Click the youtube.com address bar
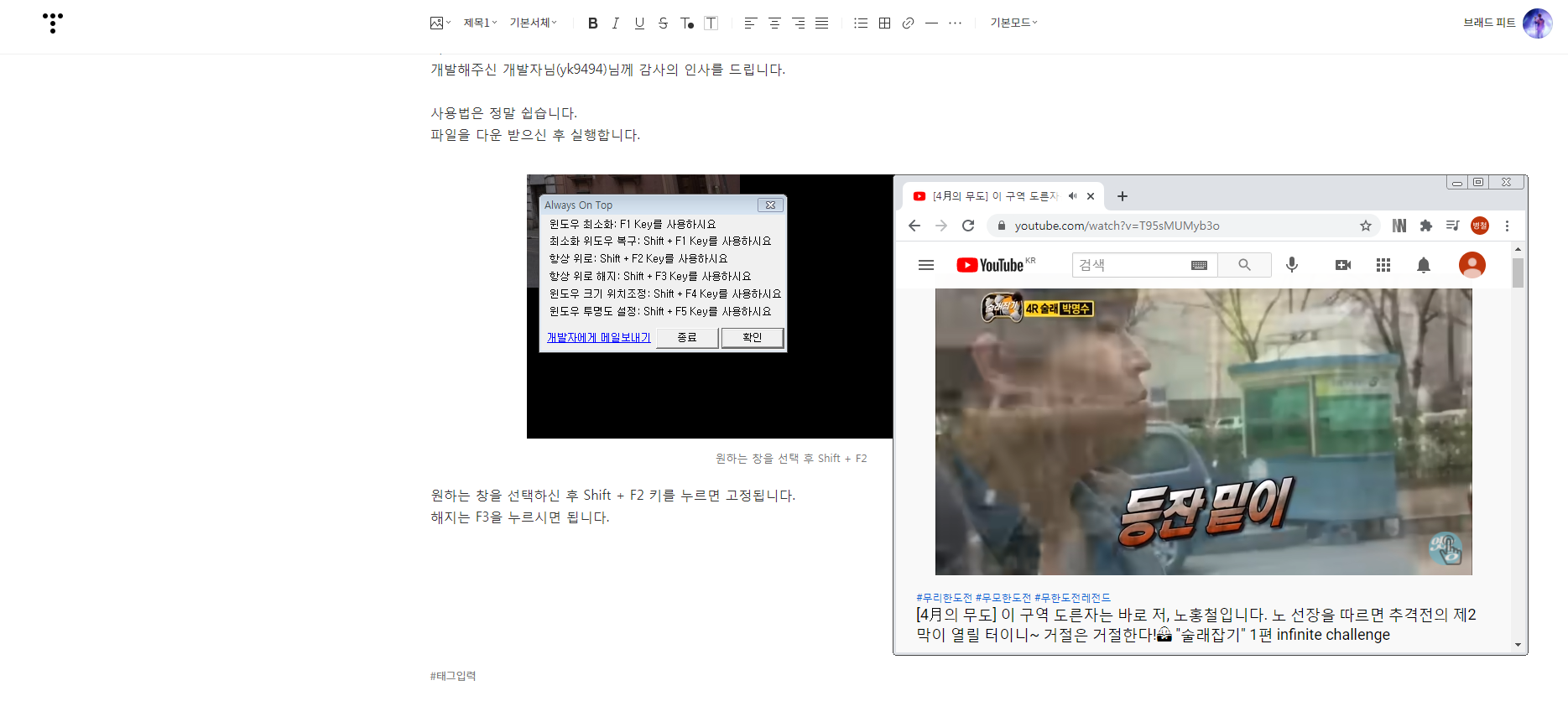 1183,226
